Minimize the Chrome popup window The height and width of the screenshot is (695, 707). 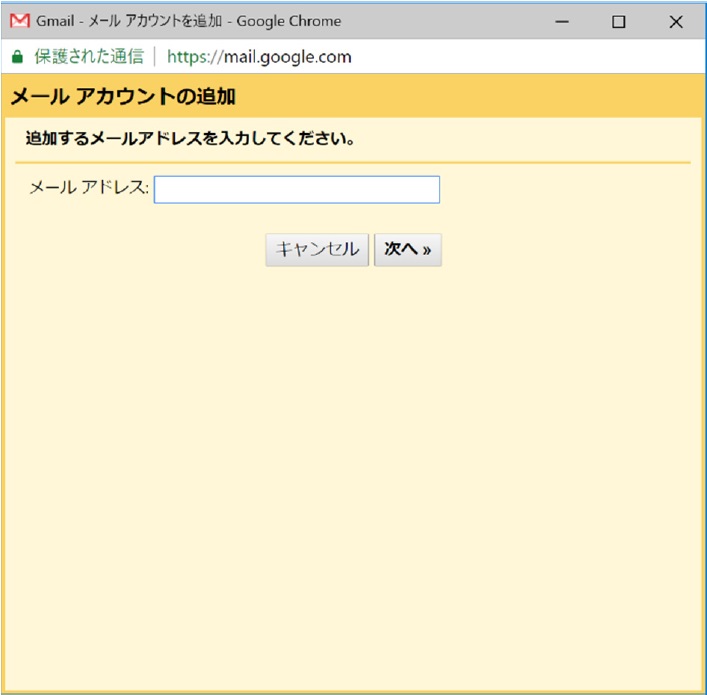pos(562,21)
